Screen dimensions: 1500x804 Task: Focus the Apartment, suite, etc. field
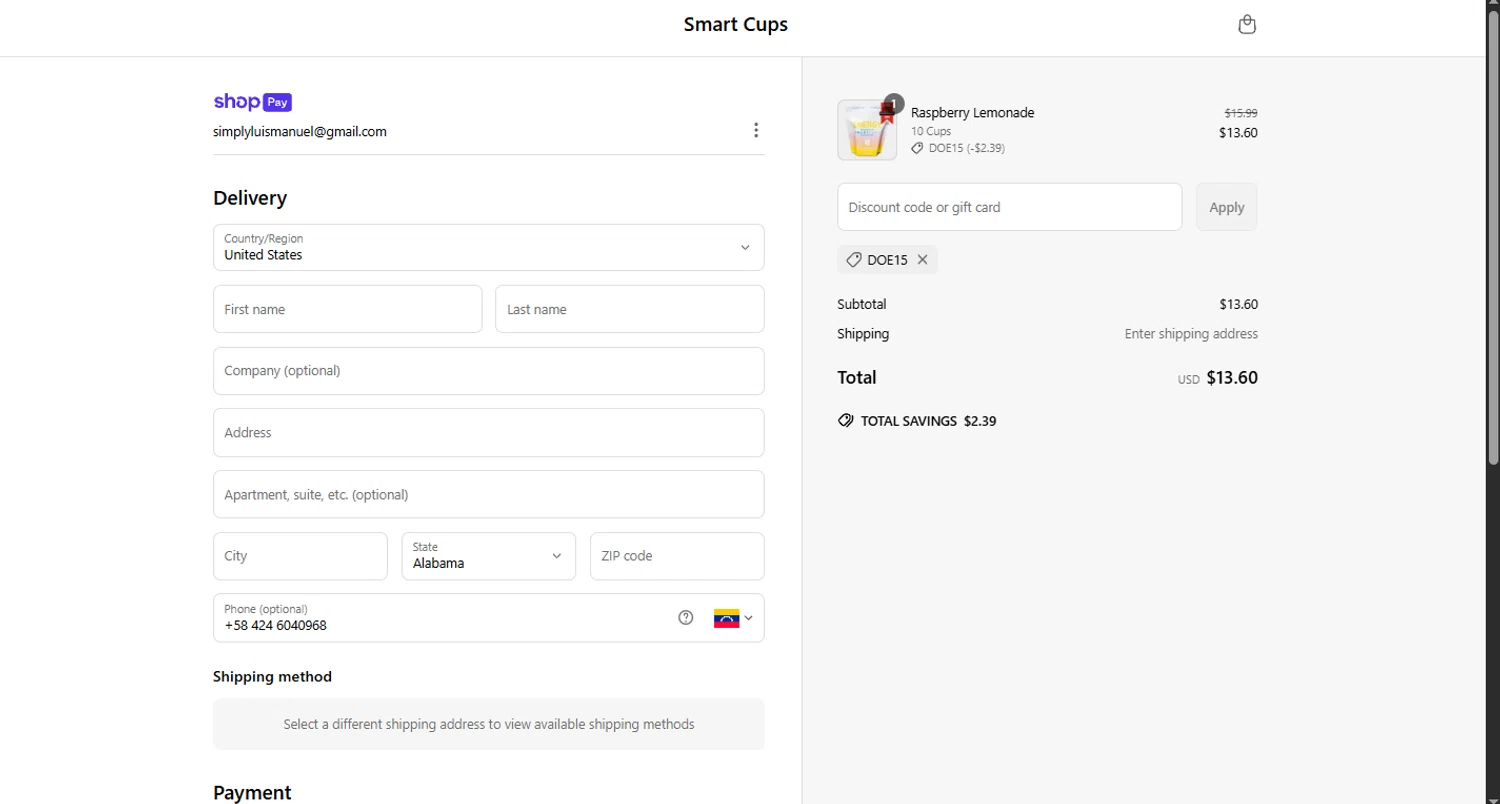pyautogui.click(x=489, y=494)
